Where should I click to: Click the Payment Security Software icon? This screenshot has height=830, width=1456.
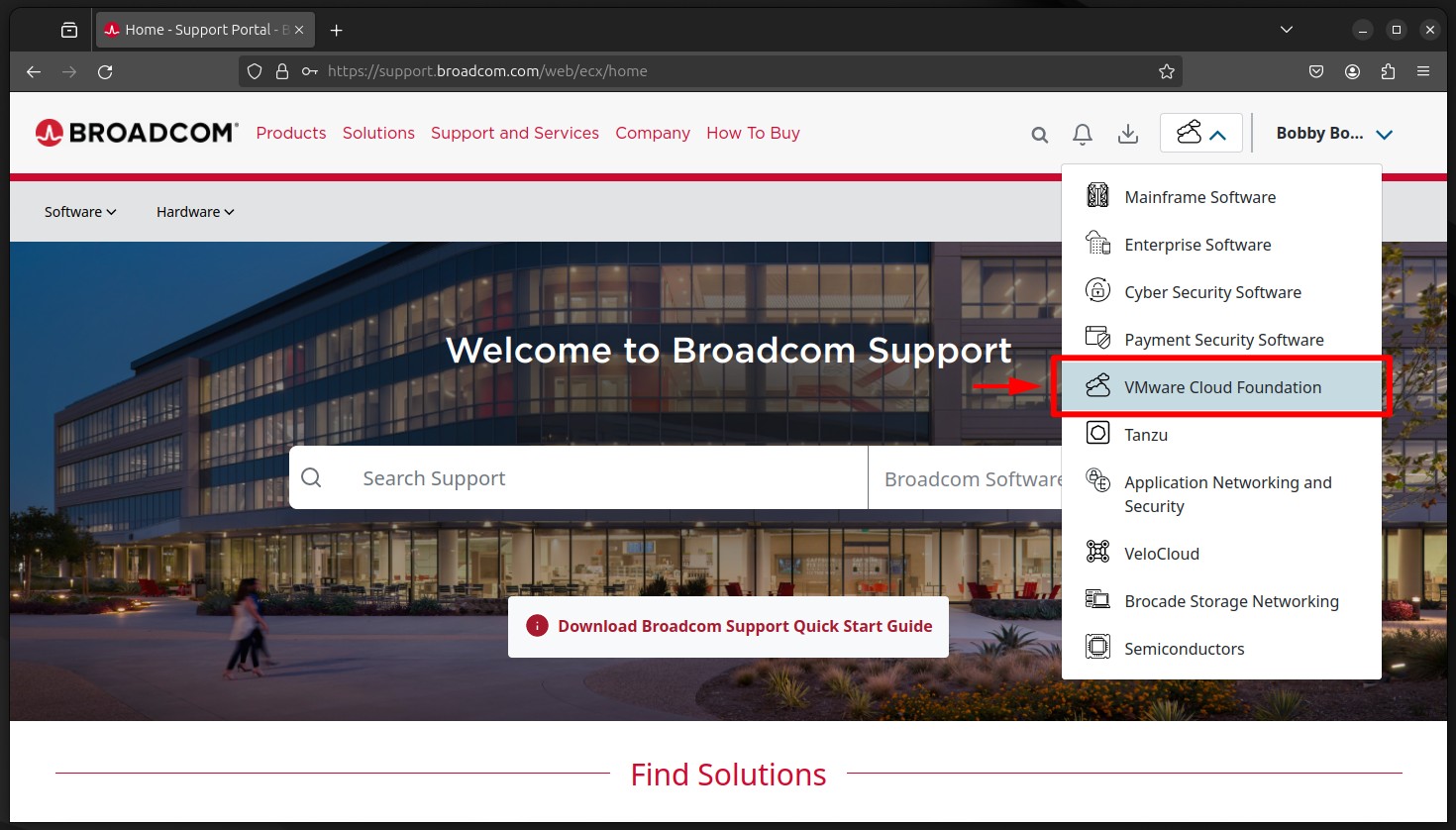click(x=1097, y=338)
